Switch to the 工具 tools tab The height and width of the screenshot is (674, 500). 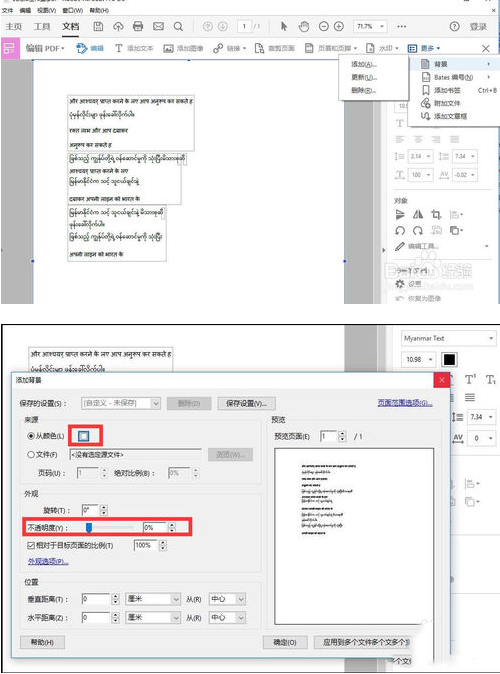coord(42,27)
